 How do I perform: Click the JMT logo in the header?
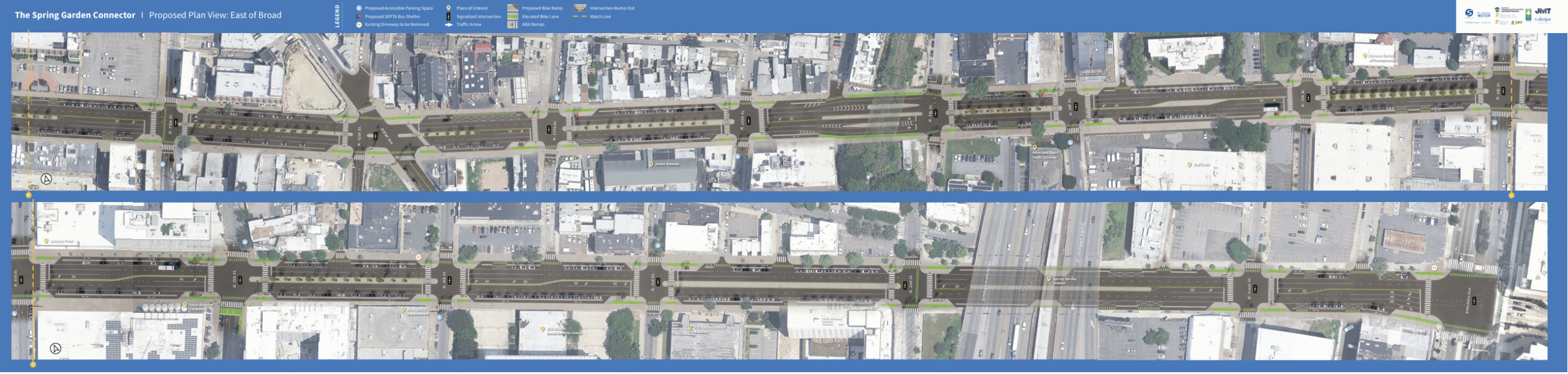point(1542,11)
